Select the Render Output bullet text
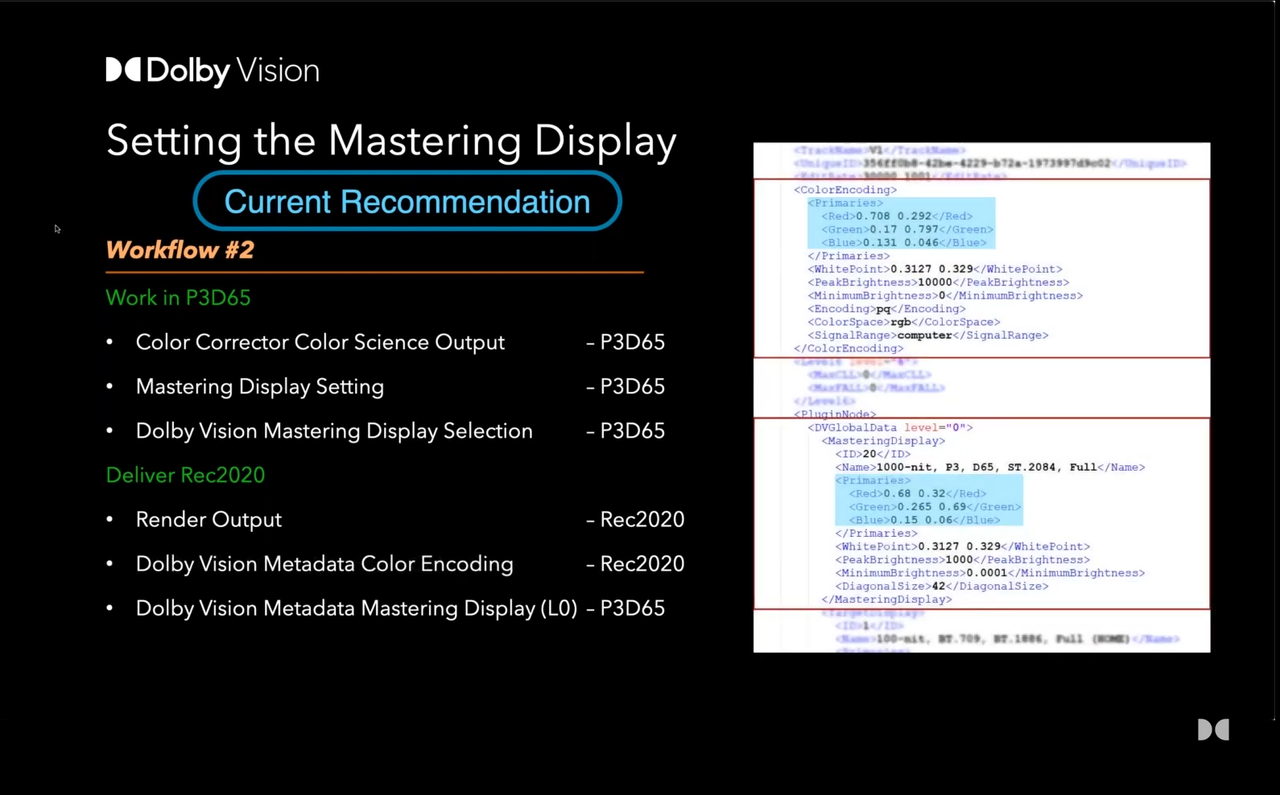 209,520
